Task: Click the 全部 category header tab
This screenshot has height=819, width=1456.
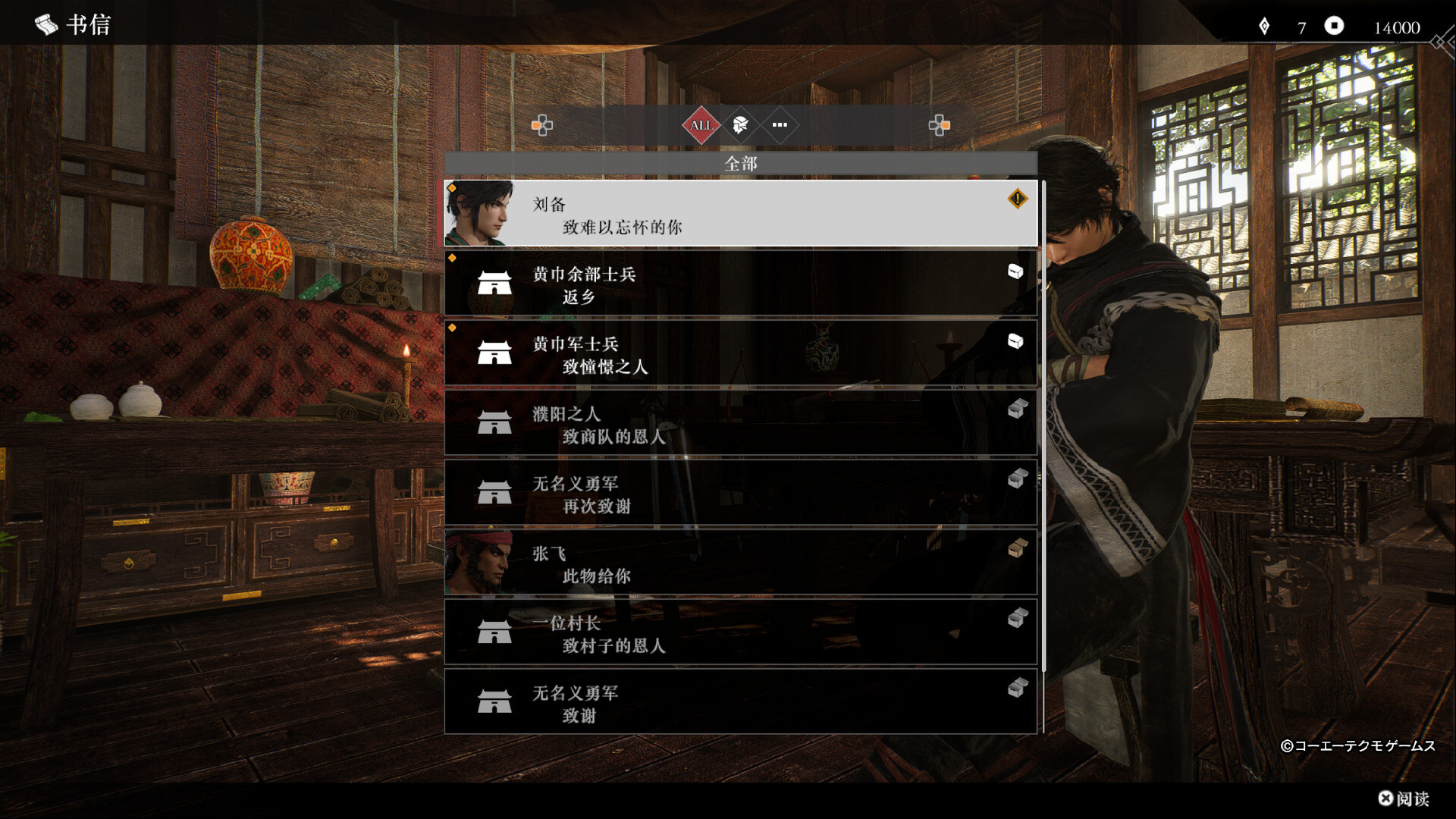Action: click(741, 163)
